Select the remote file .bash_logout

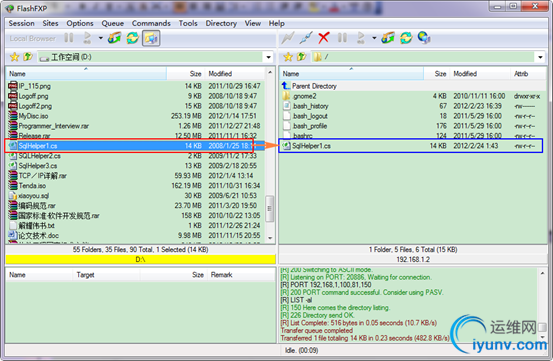click(412, 116)
